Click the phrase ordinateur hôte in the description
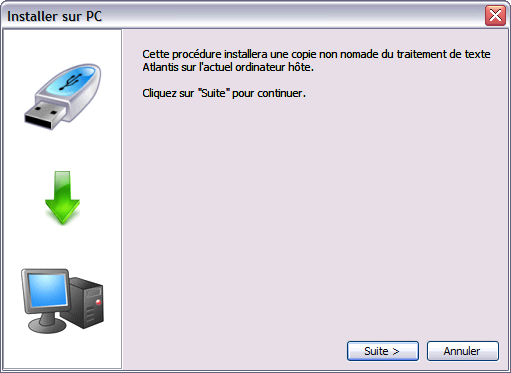Viewport: 511px width, 373px height. [274, 67]
